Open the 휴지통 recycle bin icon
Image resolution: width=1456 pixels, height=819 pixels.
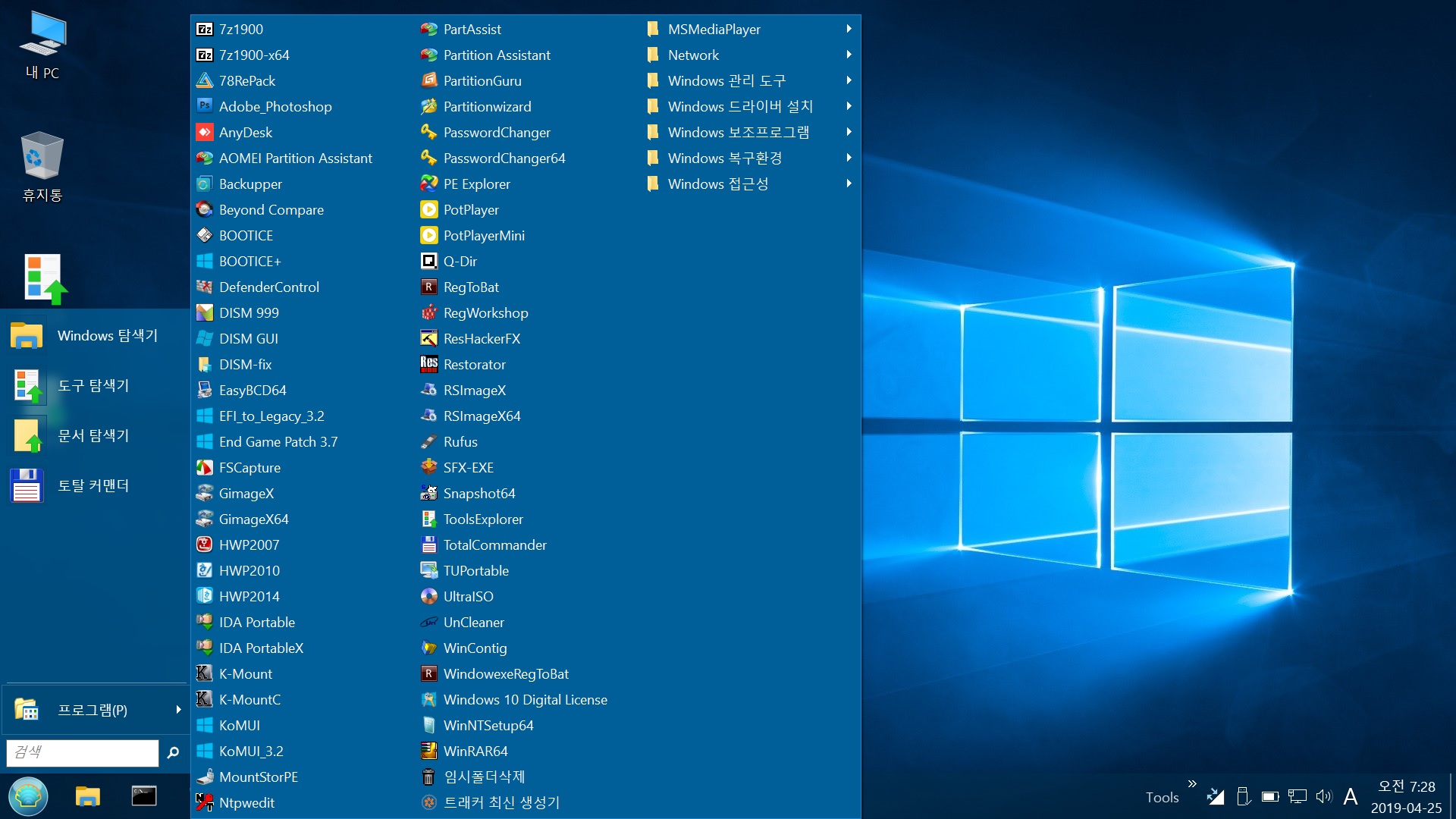tap(42, 167)
